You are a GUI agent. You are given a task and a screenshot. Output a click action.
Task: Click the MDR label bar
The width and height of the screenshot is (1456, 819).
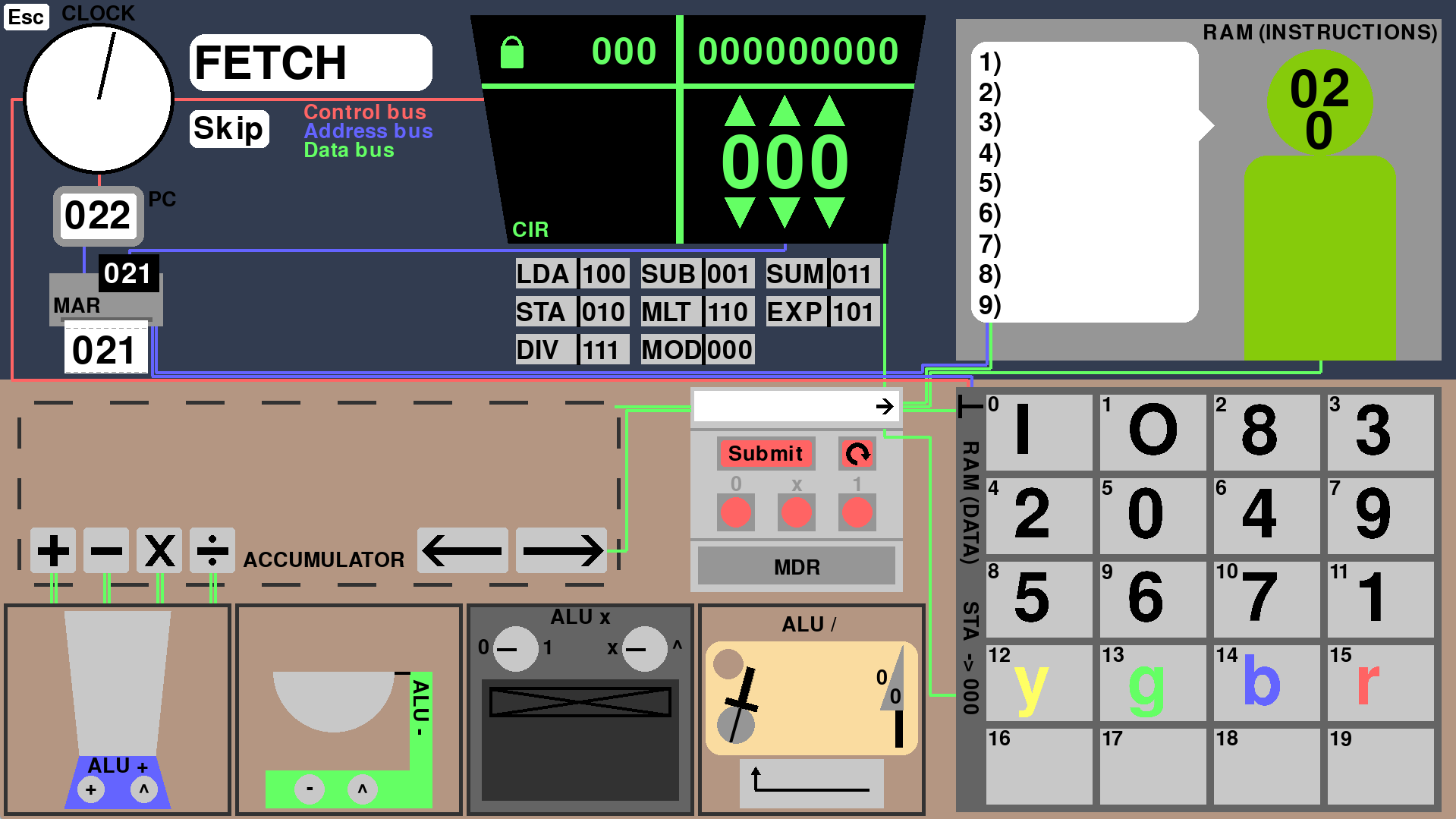tap(796, 567)
